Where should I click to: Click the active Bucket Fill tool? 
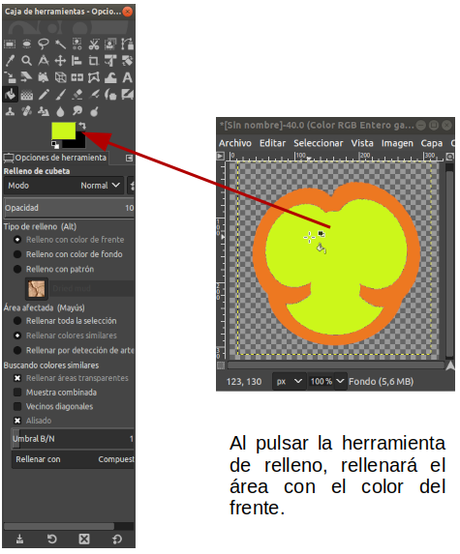click(10, 94)
